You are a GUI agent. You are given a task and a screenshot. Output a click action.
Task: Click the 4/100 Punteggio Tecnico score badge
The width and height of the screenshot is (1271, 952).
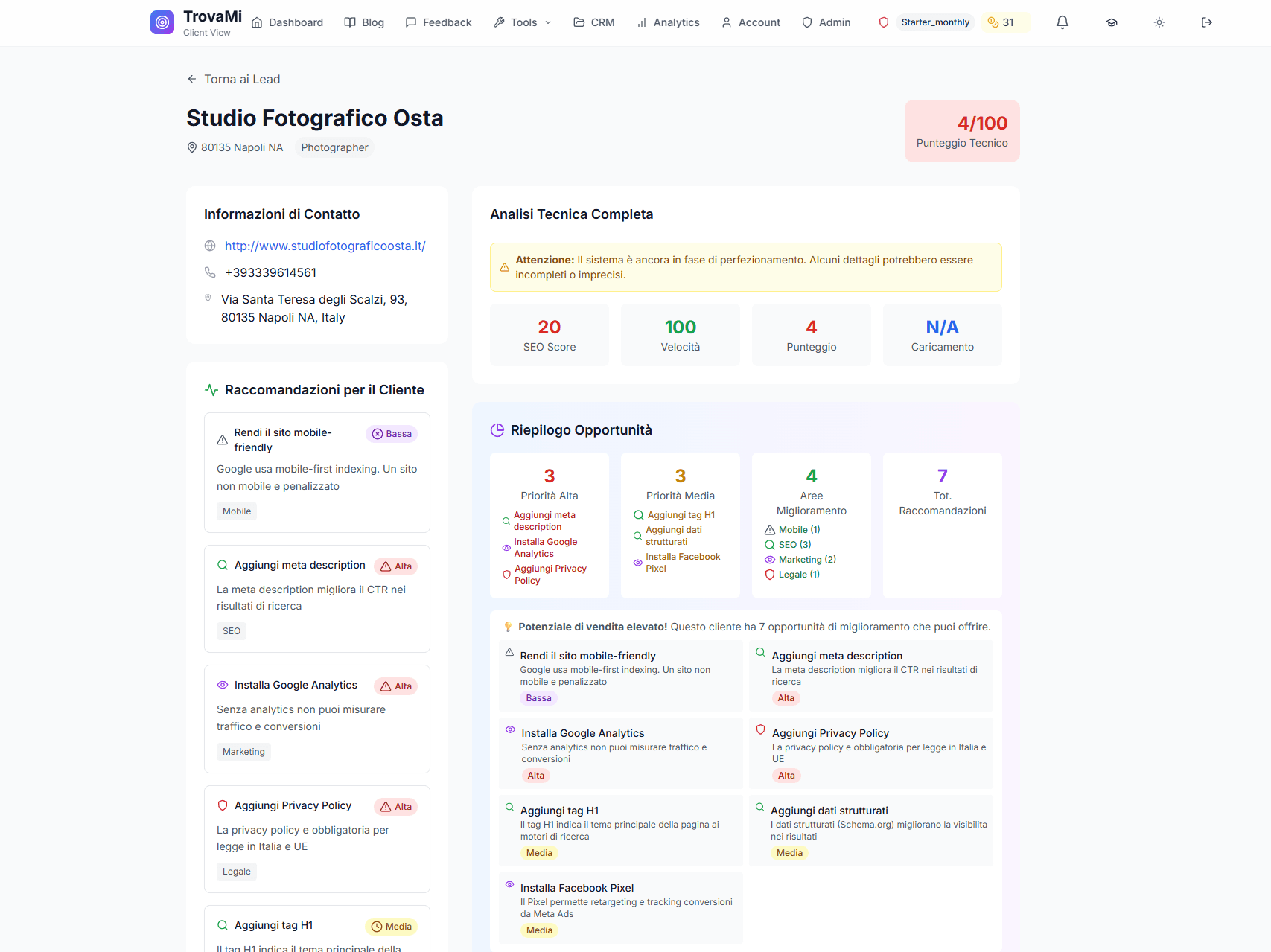[x=962, y=131]
